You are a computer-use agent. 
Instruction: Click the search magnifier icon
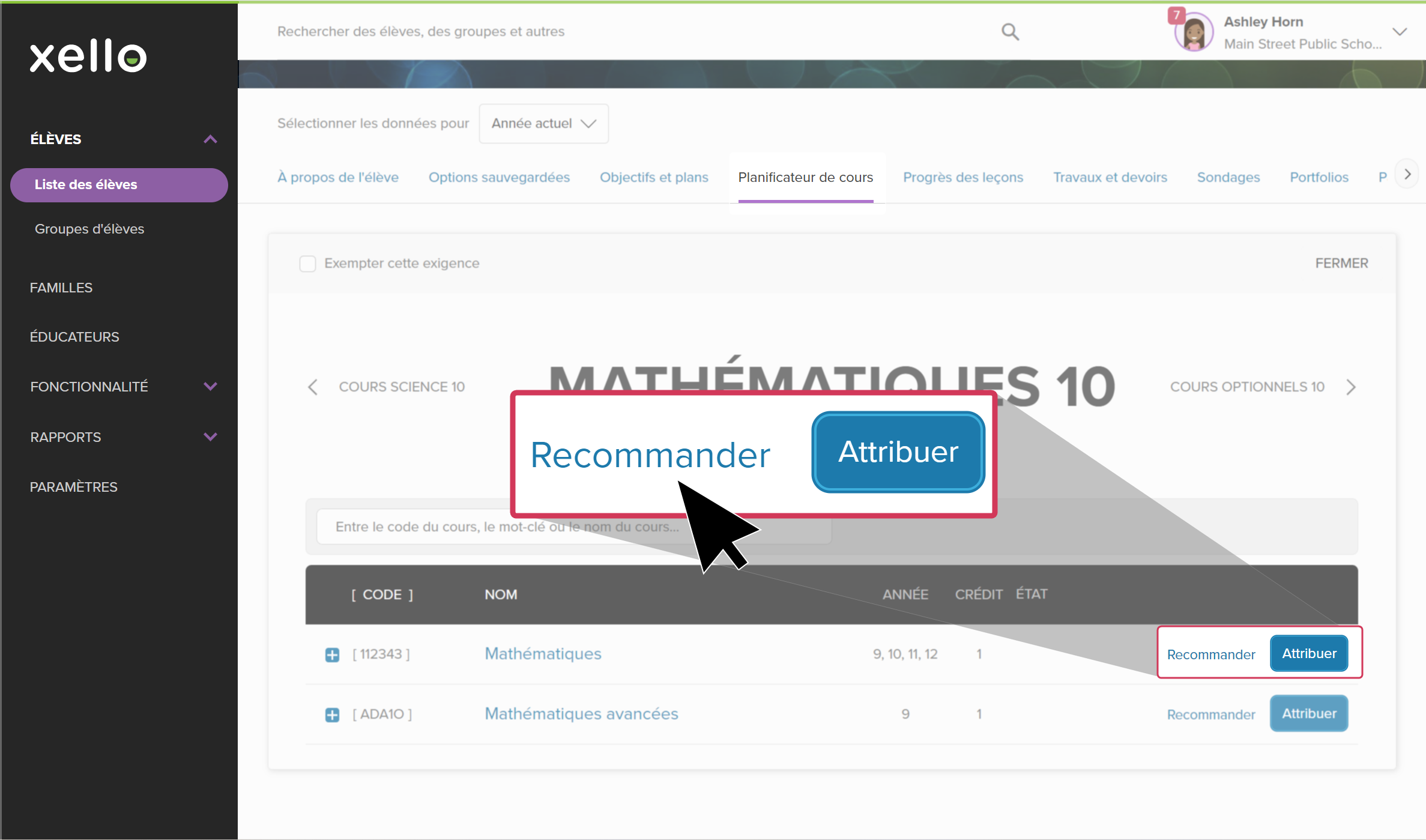(x=1010, y=32)
